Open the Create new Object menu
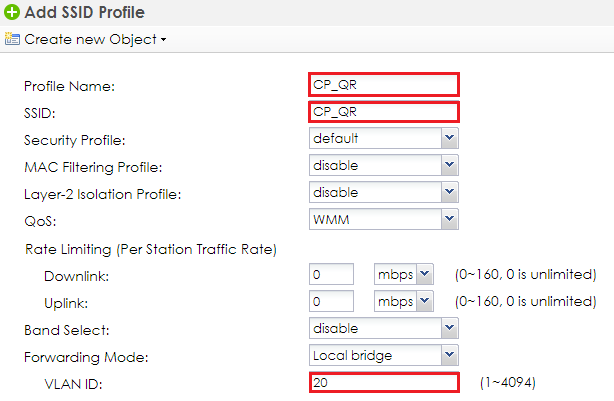Image resolution: width=614 pixels, height=401 pixels. 95,39
